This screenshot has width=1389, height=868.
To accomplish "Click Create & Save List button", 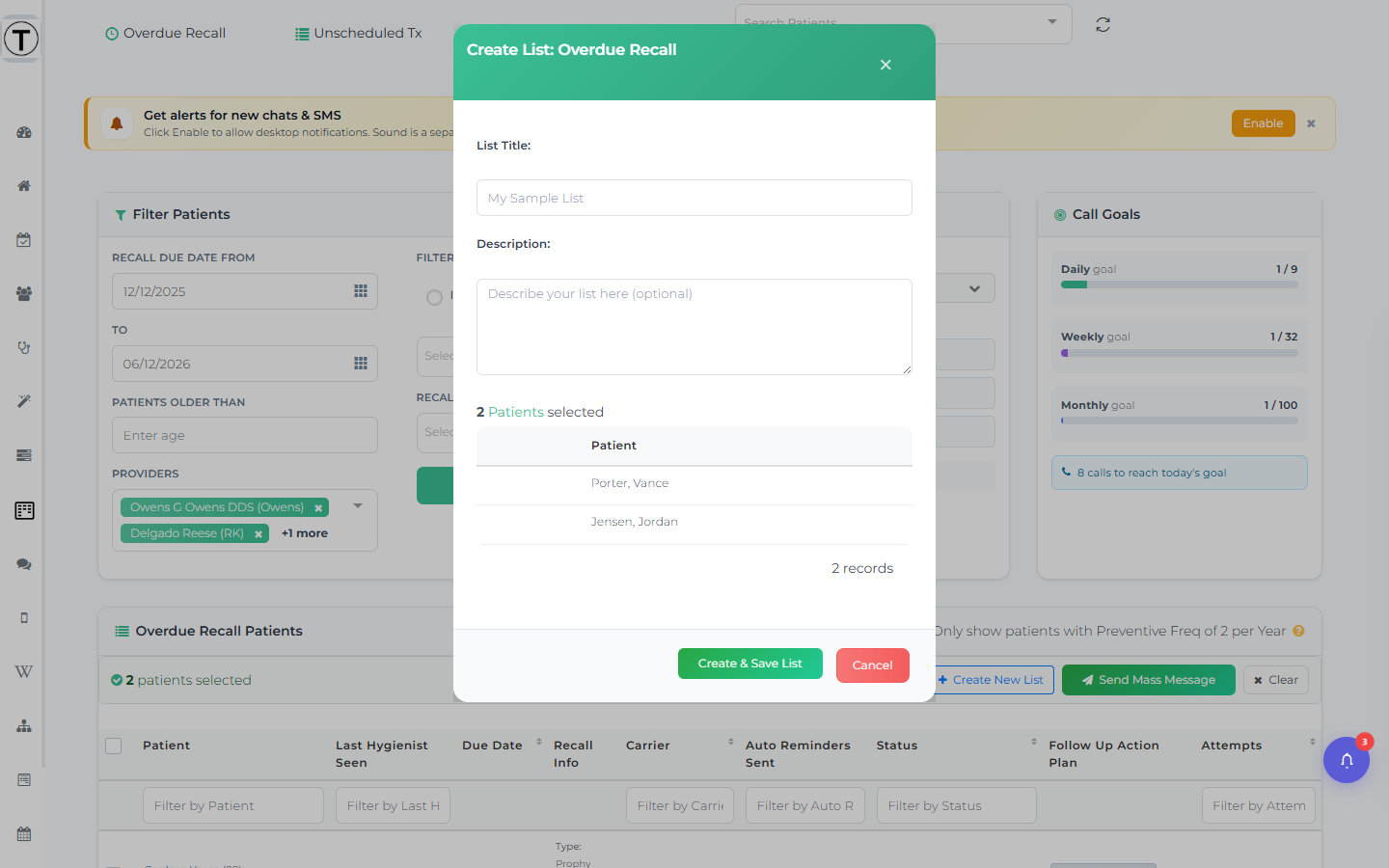I will click(x=750, y=664).
